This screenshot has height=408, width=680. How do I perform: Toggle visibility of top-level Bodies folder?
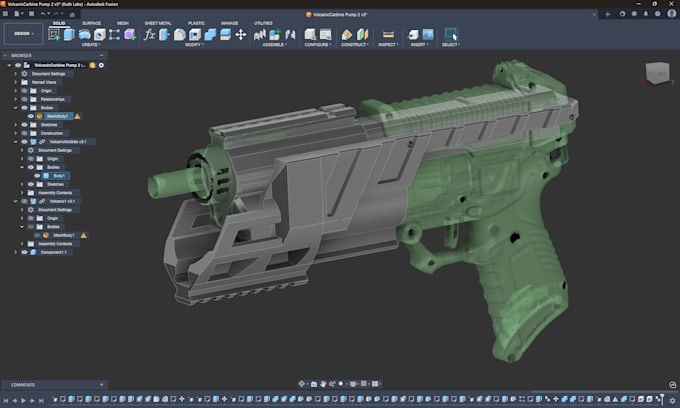coord(24,108)
